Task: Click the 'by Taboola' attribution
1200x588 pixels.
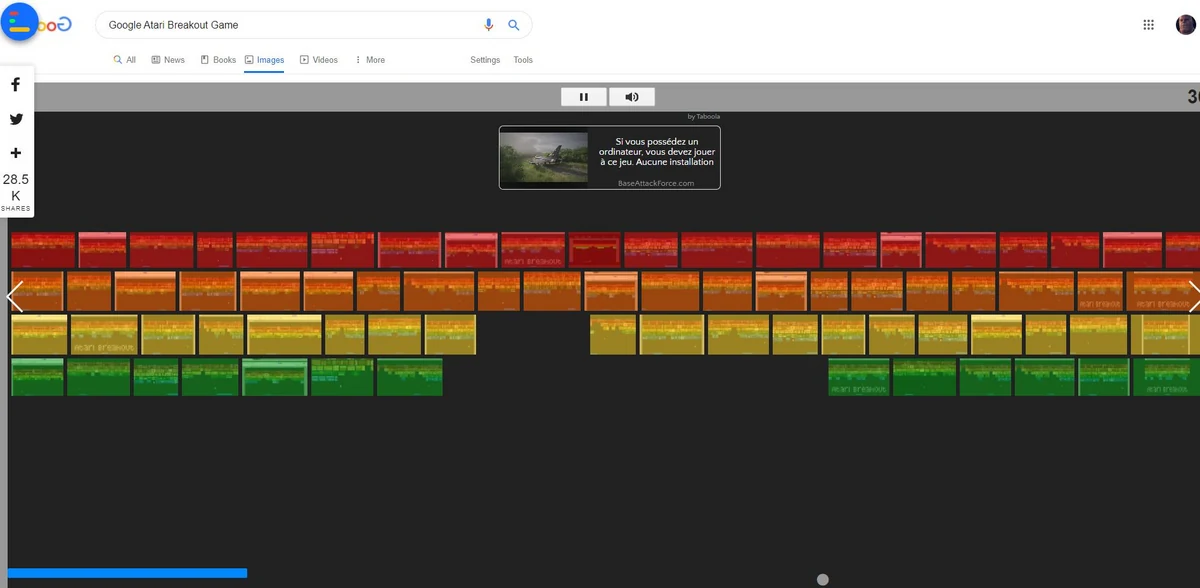Action: coord(704,117)
